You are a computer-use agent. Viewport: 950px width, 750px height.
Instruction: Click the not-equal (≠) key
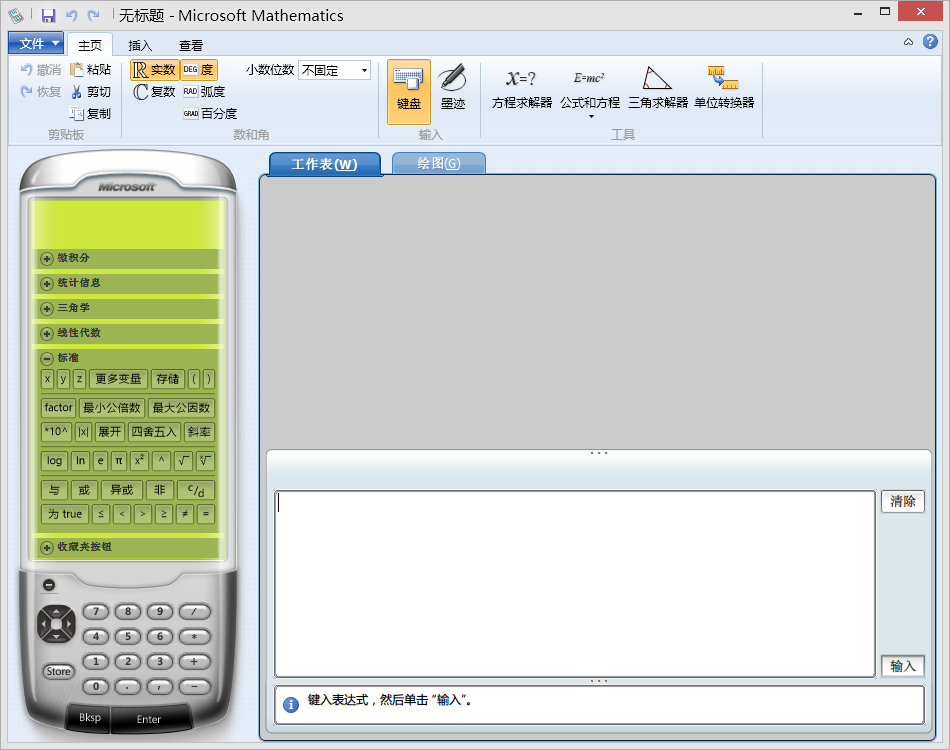tap(185, 514)
